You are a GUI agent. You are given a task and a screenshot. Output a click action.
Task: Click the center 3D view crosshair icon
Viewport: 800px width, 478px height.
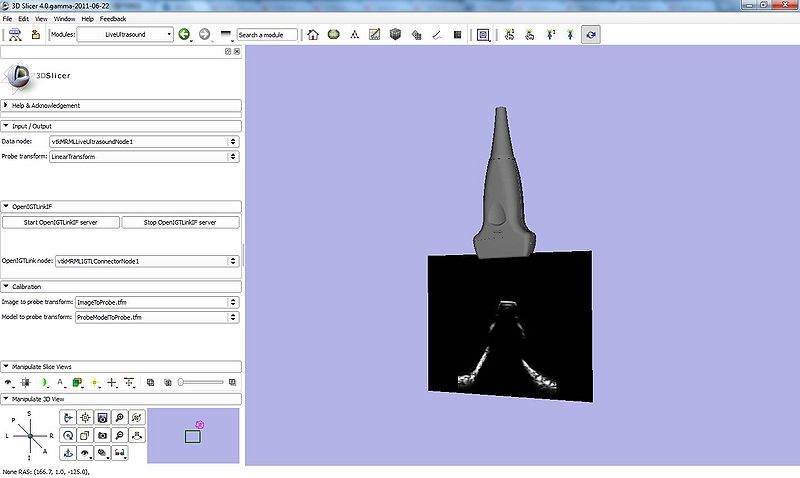(84, 417)
